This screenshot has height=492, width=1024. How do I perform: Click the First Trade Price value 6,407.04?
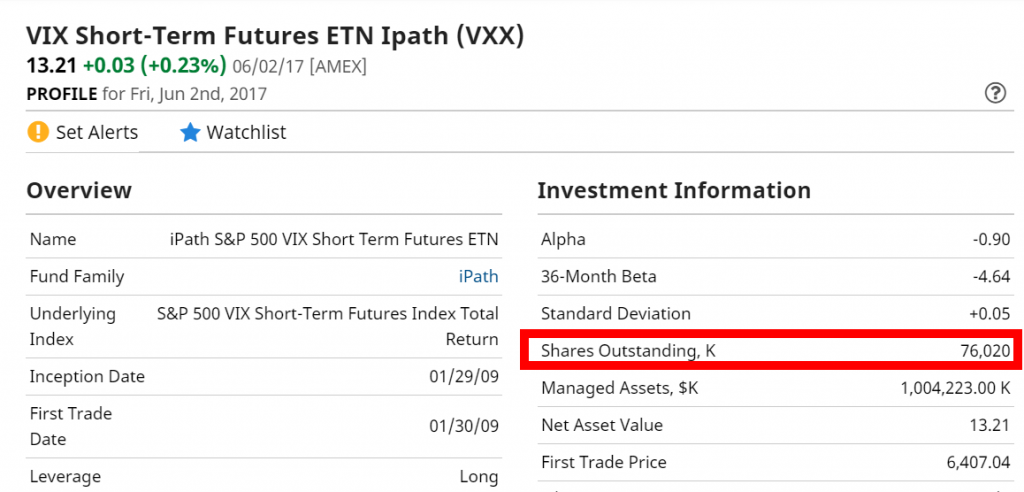(978, 463)
